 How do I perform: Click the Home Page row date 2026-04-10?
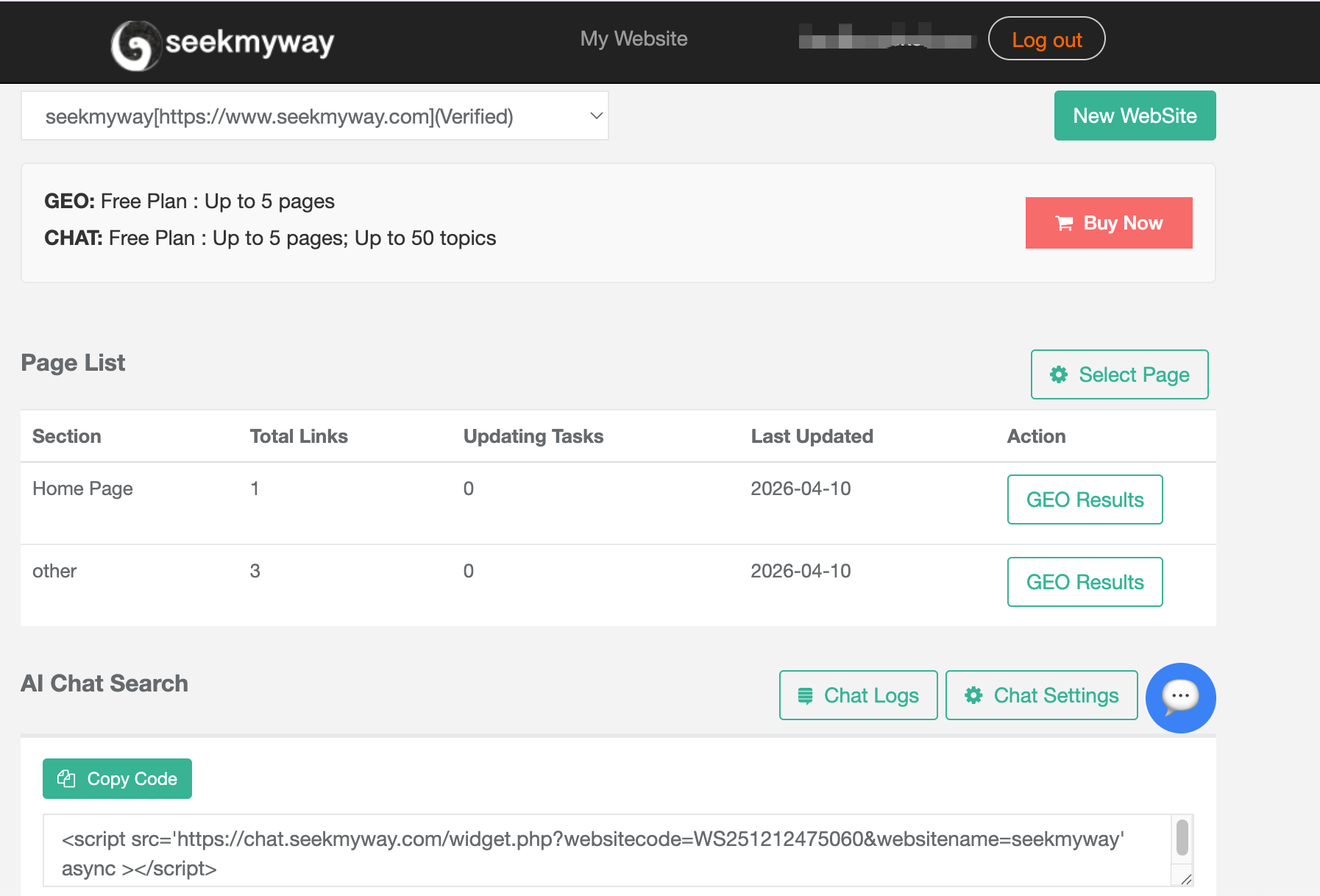pos(801,488)
